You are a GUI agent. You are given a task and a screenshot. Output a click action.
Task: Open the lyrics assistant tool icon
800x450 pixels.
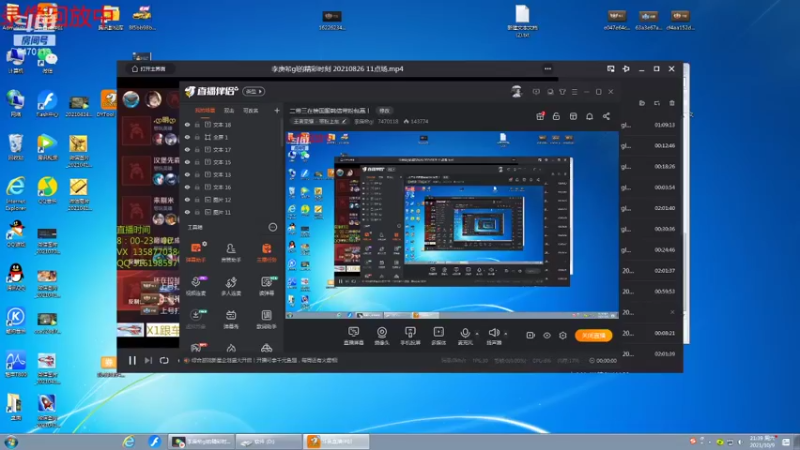[x=266, y=319]
